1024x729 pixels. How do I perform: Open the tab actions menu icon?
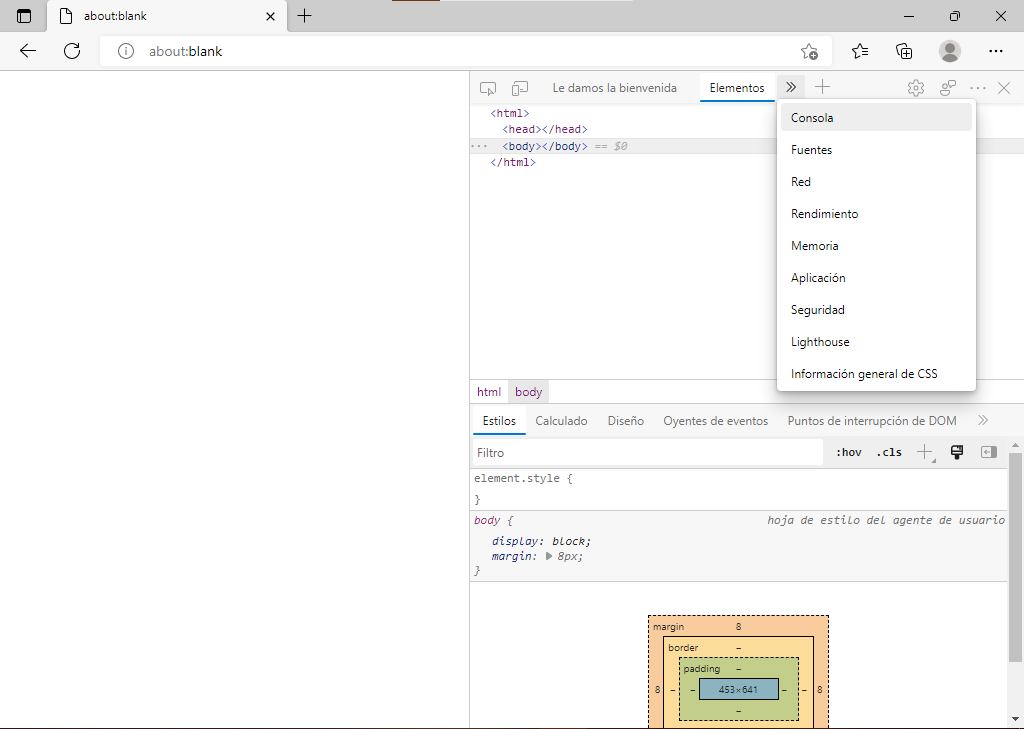click(24, 16)
